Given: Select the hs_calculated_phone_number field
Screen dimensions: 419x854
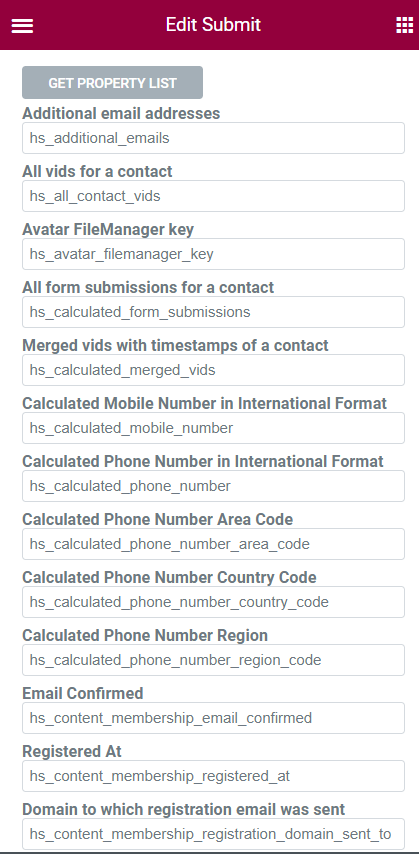Looking at the screenshot, I should tap(213, 486).
